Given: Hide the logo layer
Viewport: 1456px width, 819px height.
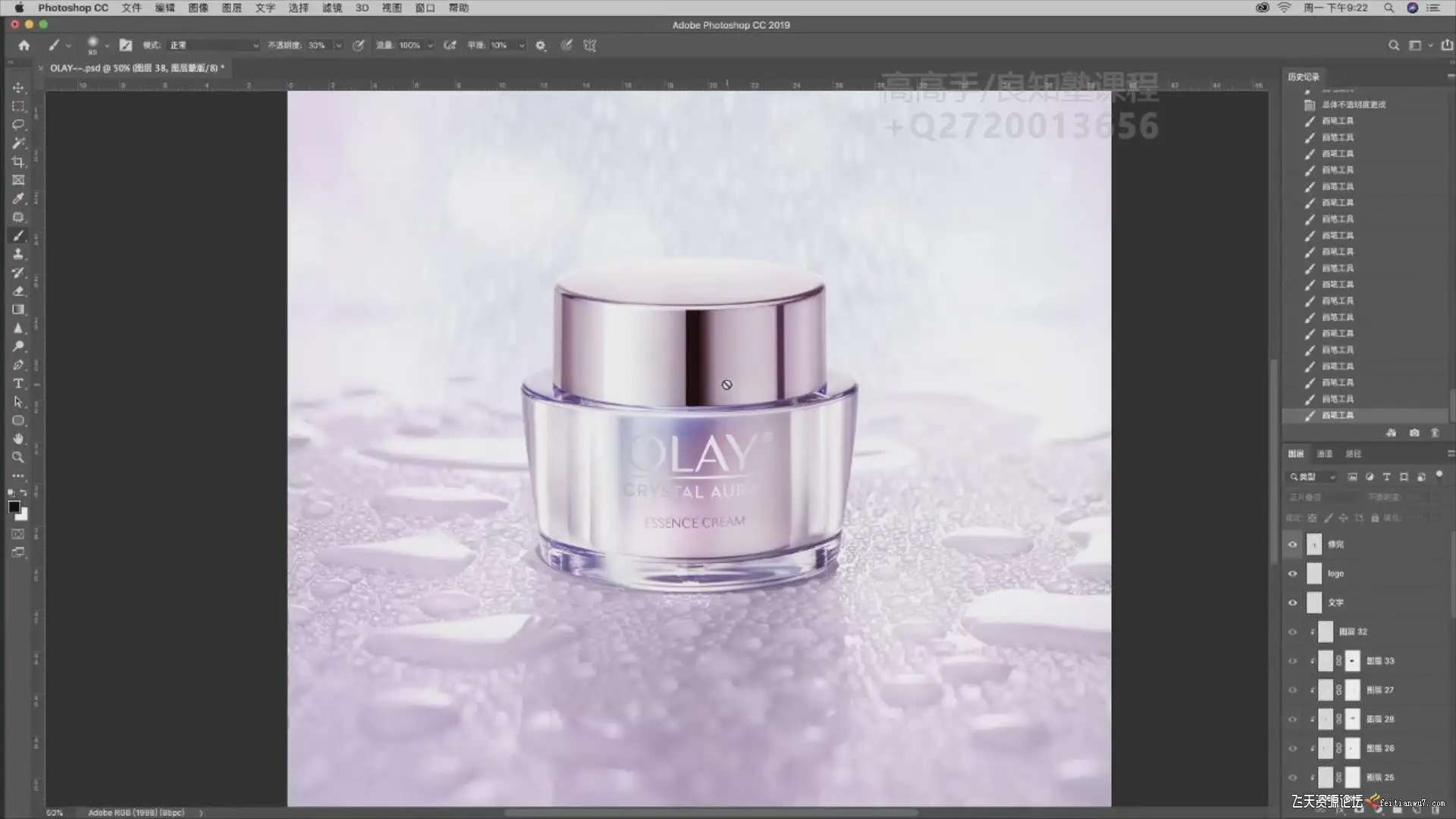Looking at the screenshot, I should (1293, 574).
